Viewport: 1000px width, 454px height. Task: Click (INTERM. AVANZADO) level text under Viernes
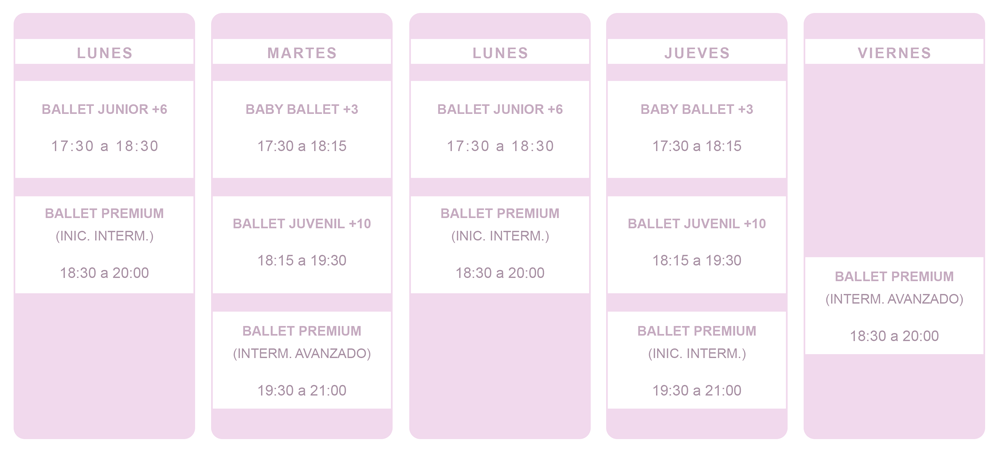(x=894, y=299)
